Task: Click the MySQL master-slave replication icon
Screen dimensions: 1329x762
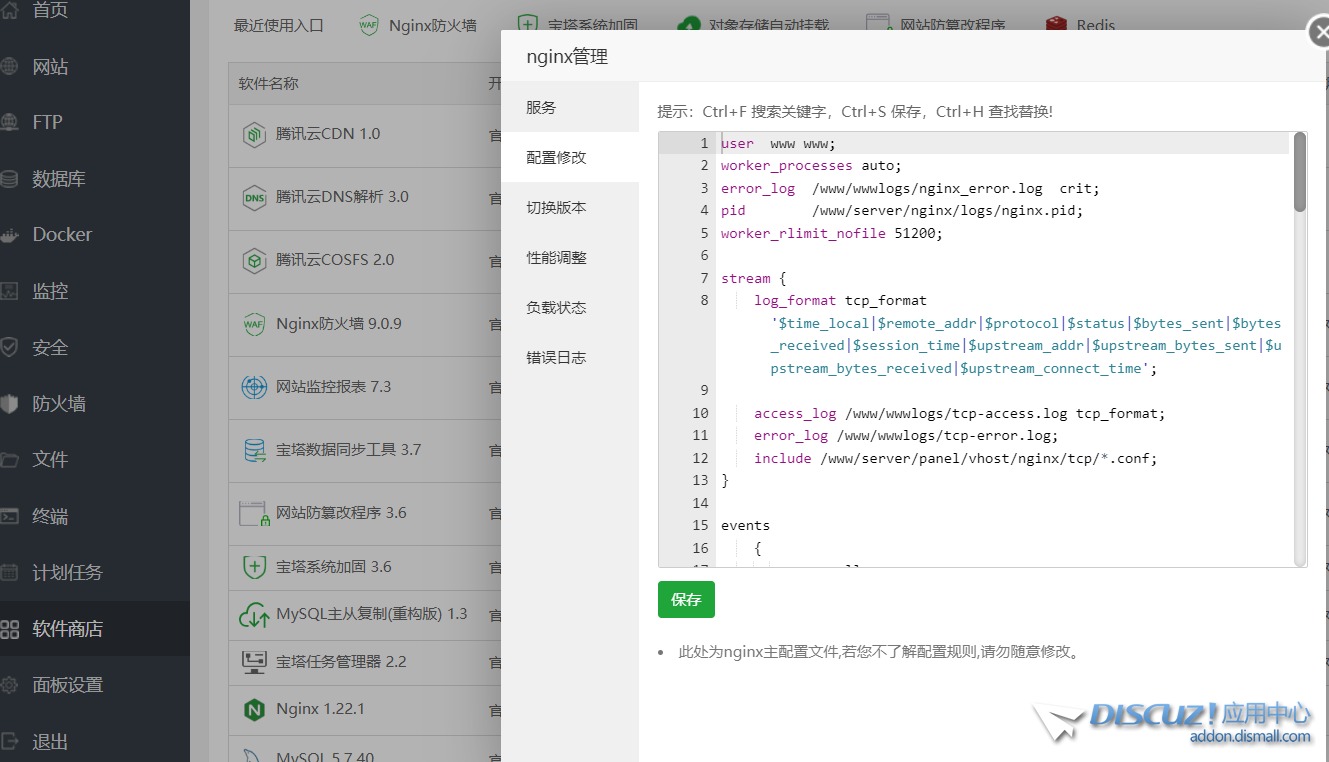Action: (254, 615)
